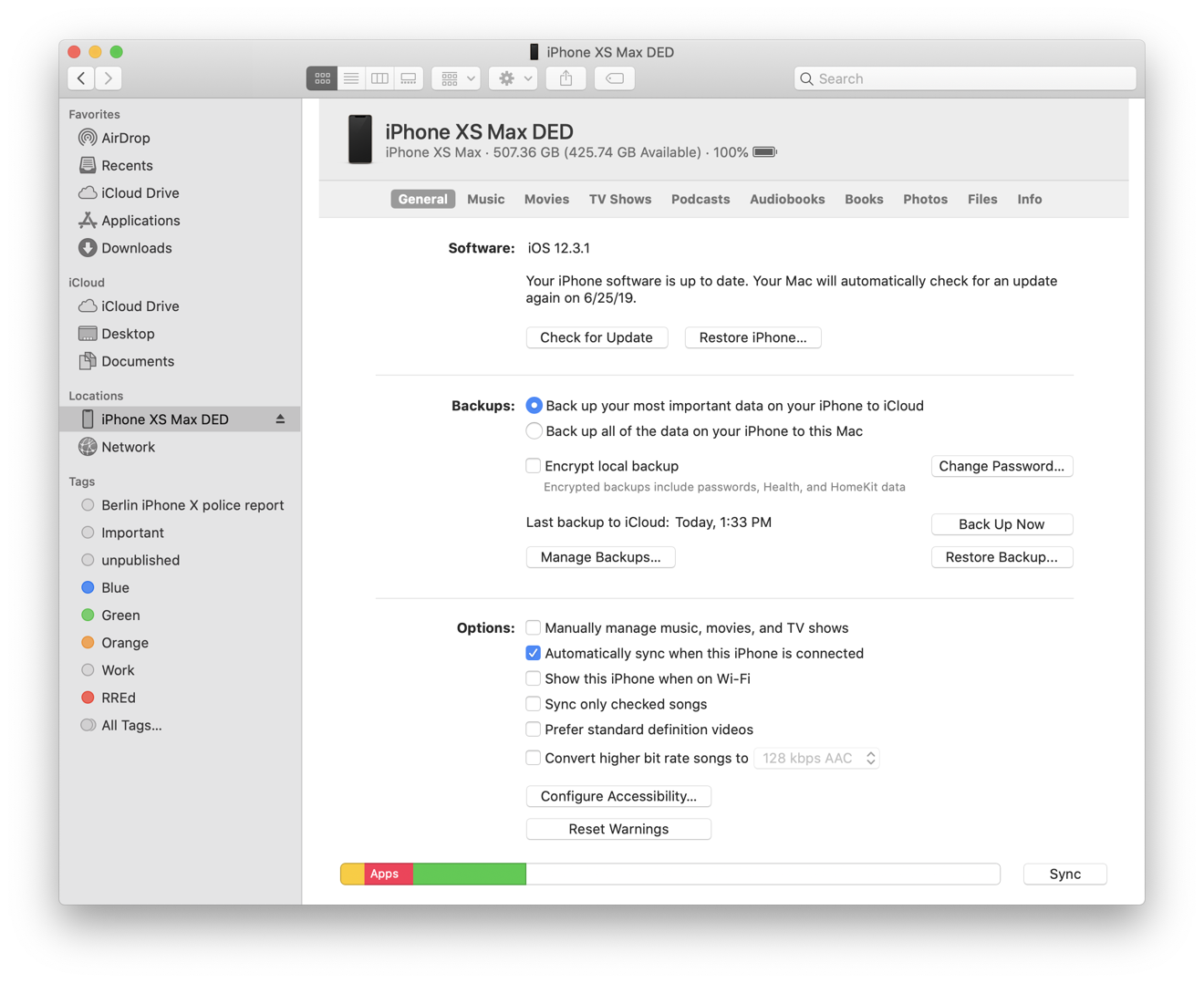The width and height of the screenshot is (1204, 983).
Task: Switch to list view in toolbar
Action: [351, 78]
